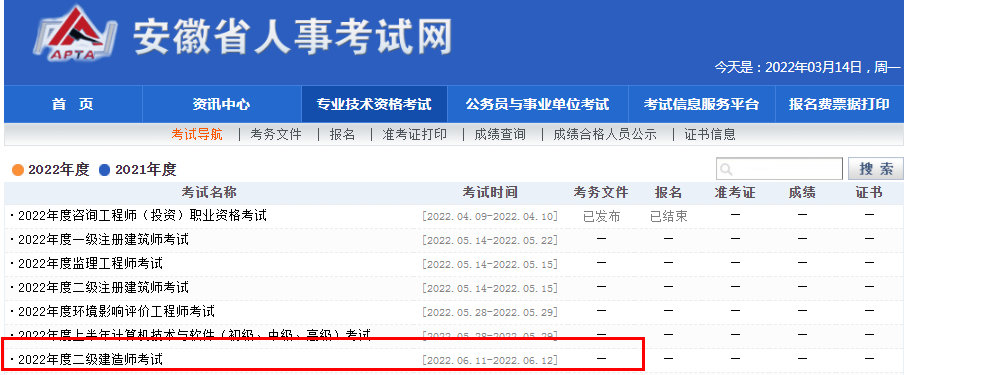
Task: Click the 安徽省人事考试网 site title
Action: [x=293, y=36]
